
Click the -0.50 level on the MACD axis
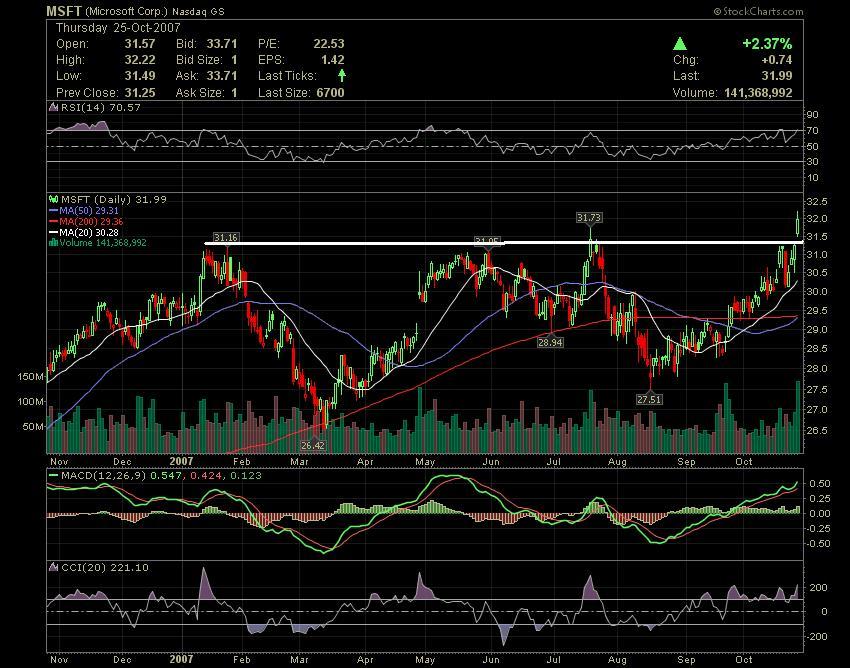819,544
